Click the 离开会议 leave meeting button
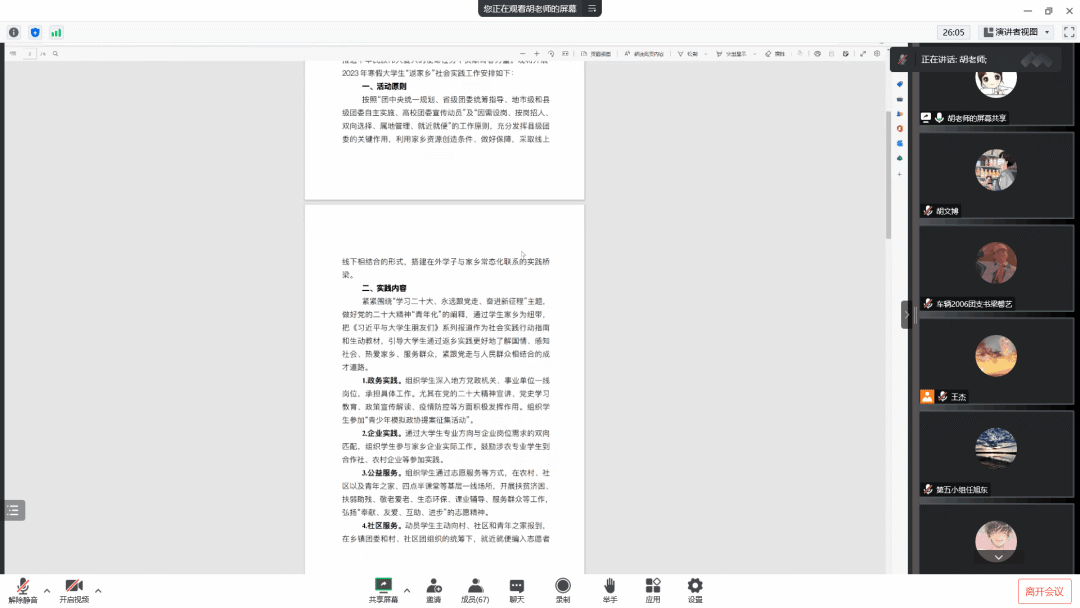Image resolution: width=1080 pixels, height=608 pixels. [1045, 591]
